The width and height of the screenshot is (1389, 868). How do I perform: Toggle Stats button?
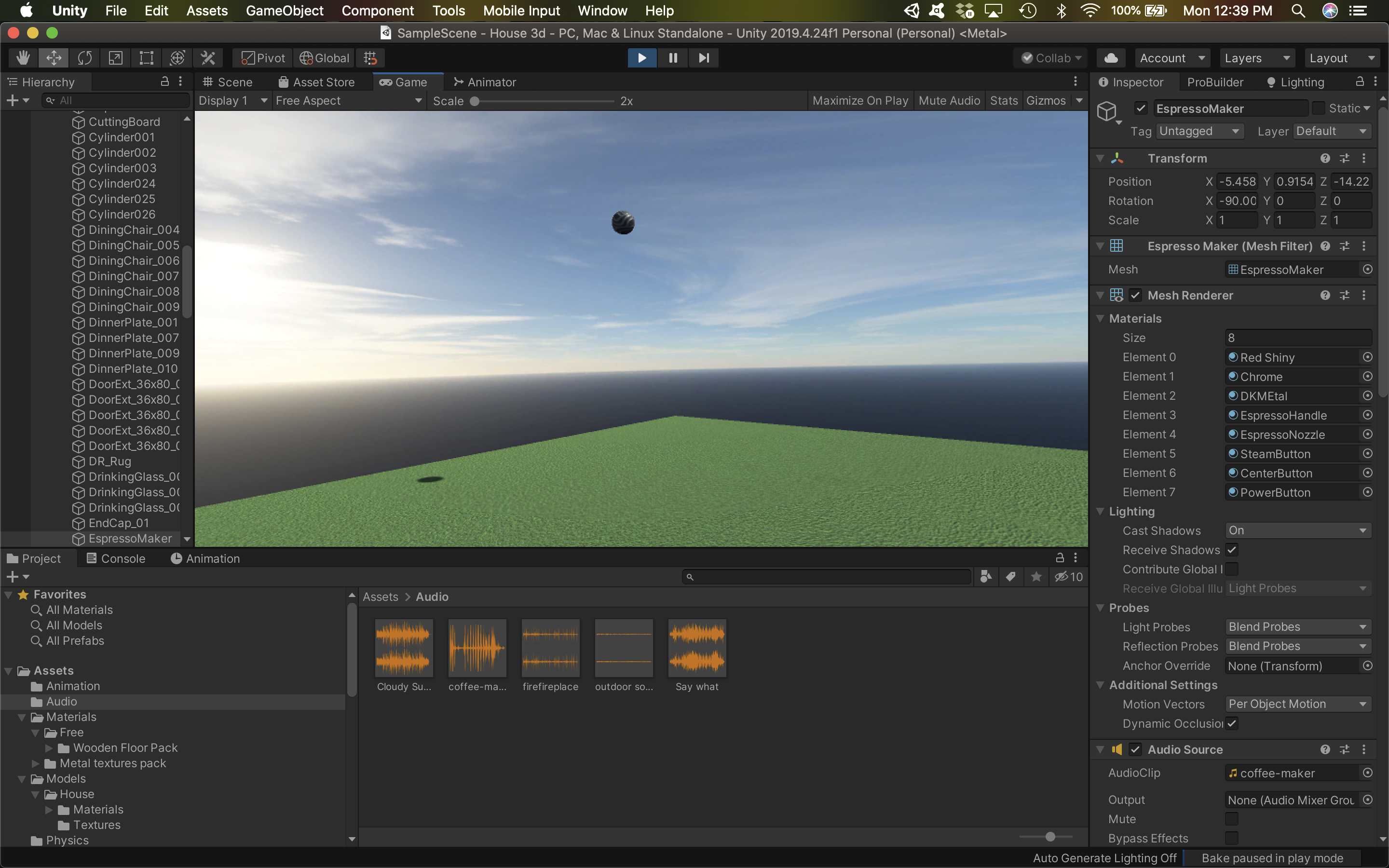tap(1004, 100)
